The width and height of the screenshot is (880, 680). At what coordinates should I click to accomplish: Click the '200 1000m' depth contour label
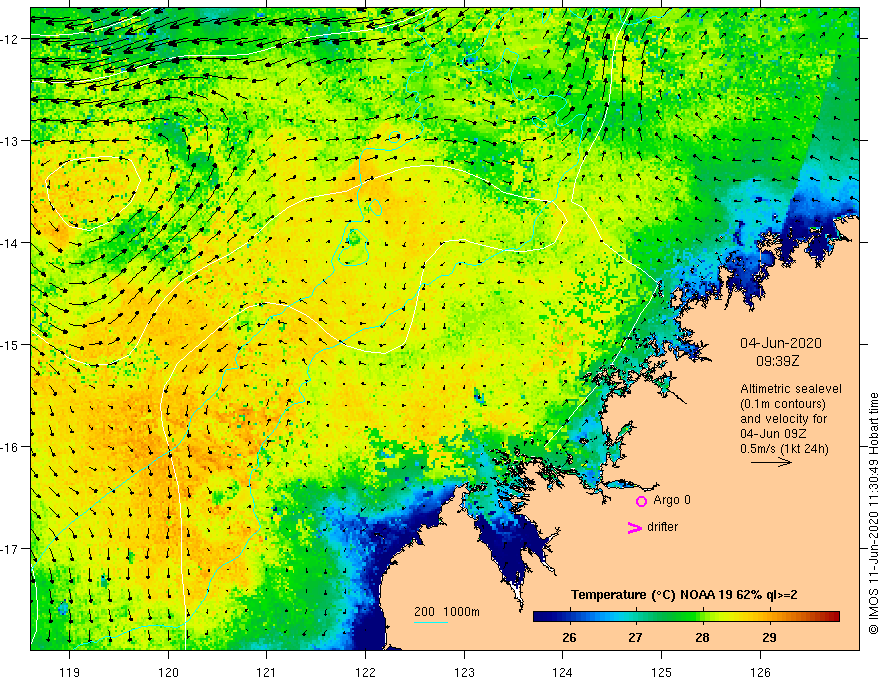click(x=447, y=612)
